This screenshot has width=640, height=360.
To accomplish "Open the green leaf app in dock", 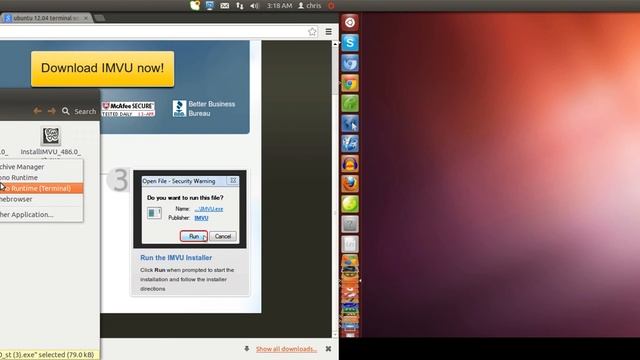I will (x=350, y=103).
